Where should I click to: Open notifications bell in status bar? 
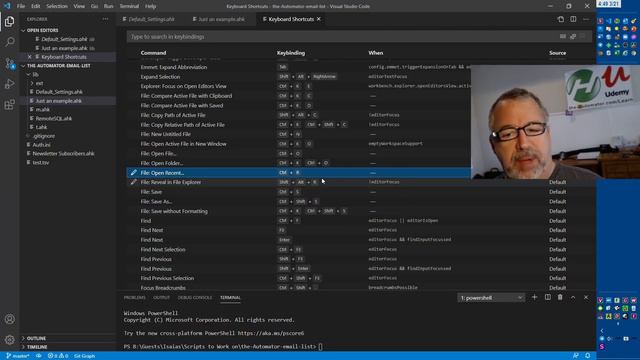pos(588,356)
